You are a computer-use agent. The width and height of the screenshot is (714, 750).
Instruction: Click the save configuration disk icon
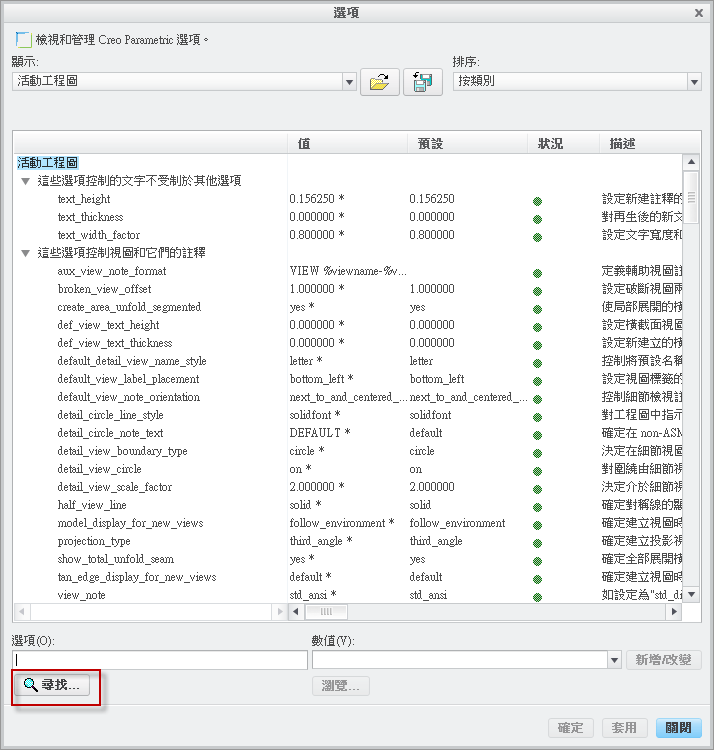pos(423,82)
